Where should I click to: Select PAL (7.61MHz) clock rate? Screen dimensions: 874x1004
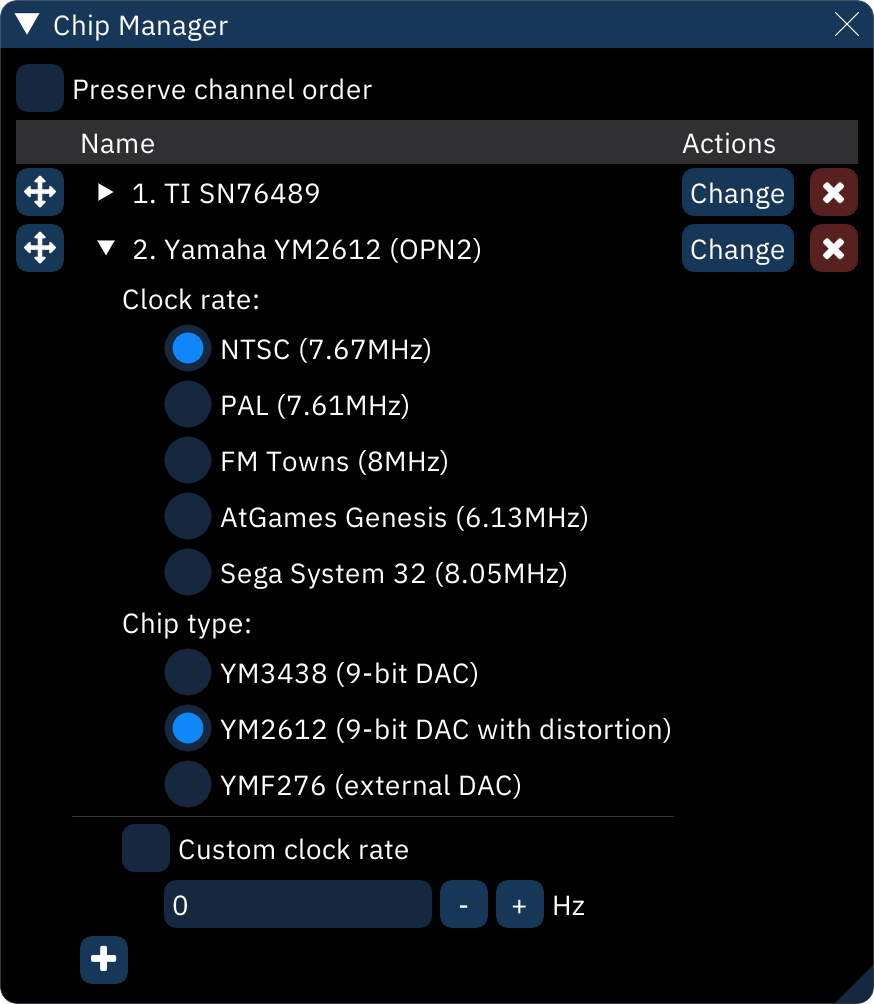click(x=187, y=405)
